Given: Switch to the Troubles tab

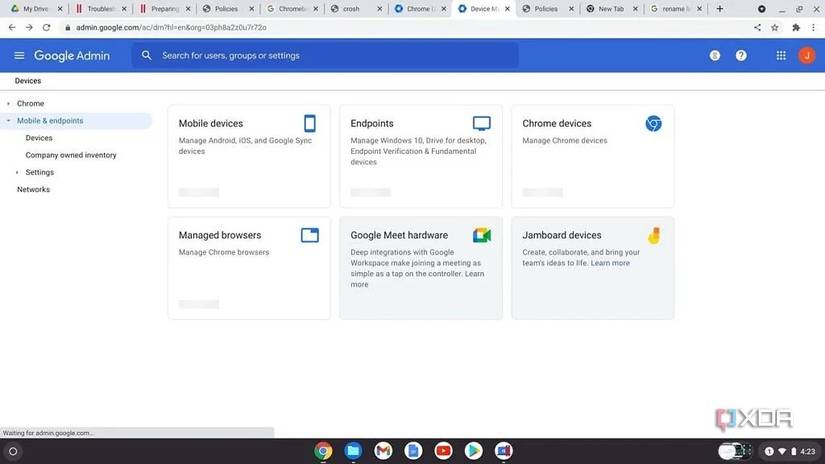Looking at the screenshot, I should click(99, 9).
